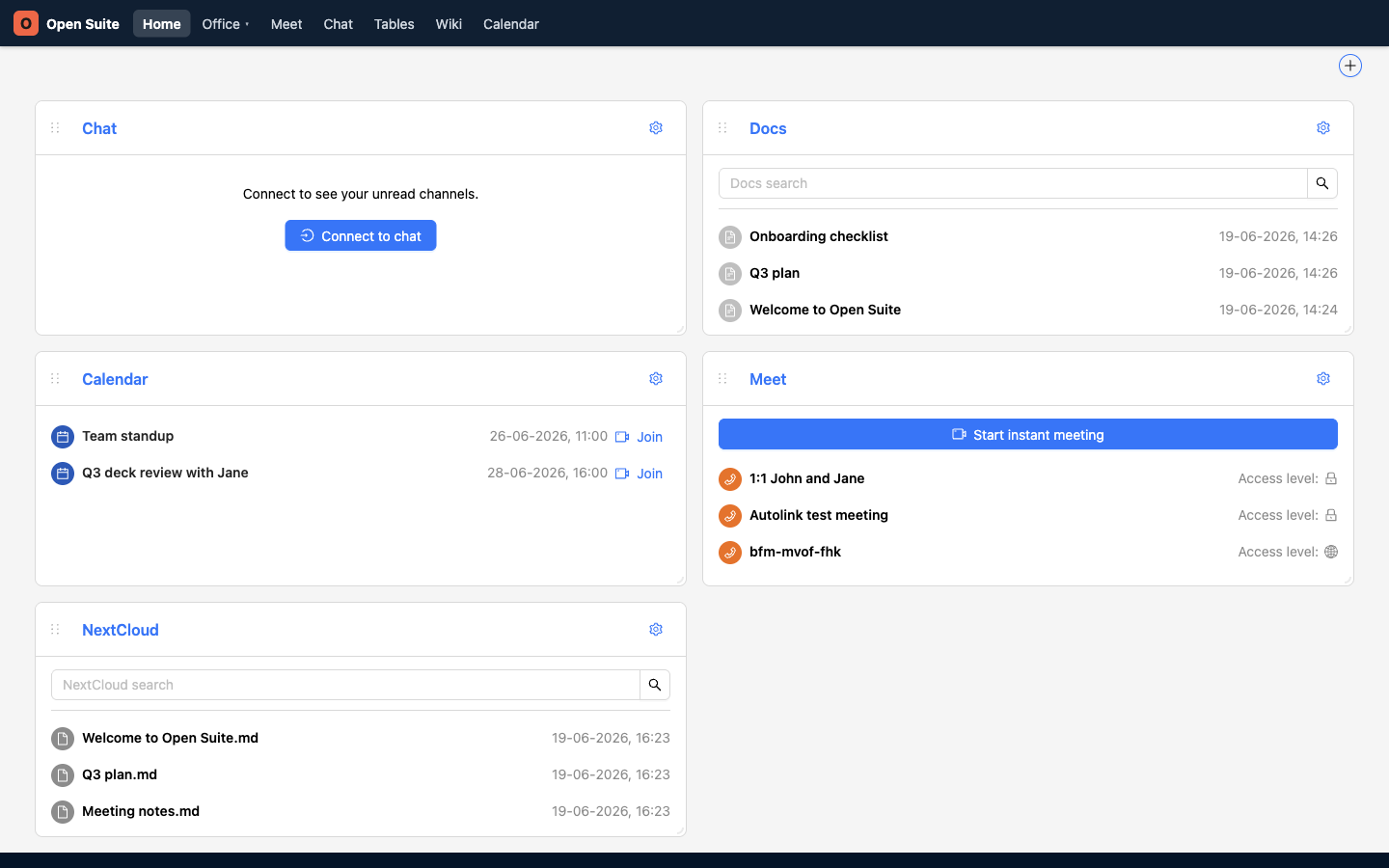Click the bfm-mvof-fhk phone icon
The height and width of the screenshot is (868, 1389).
point(730,553)
